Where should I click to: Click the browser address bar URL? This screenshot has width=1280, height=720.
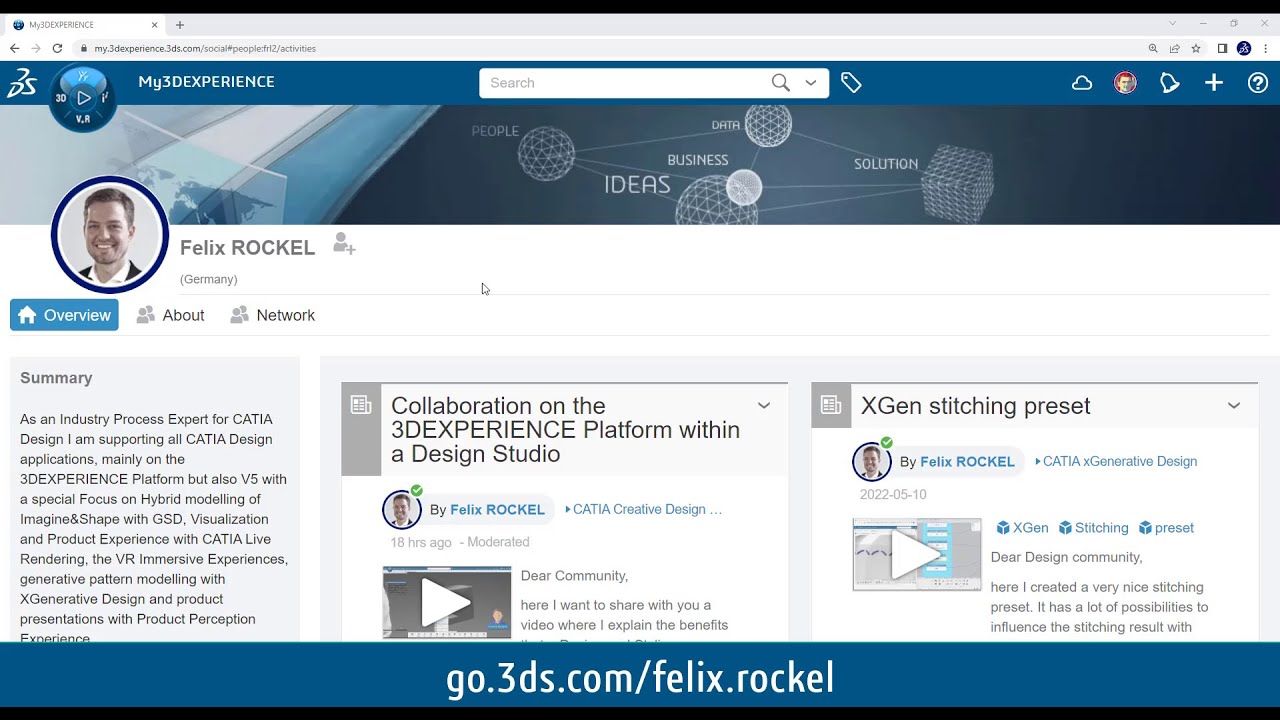[x=205, y=48]
